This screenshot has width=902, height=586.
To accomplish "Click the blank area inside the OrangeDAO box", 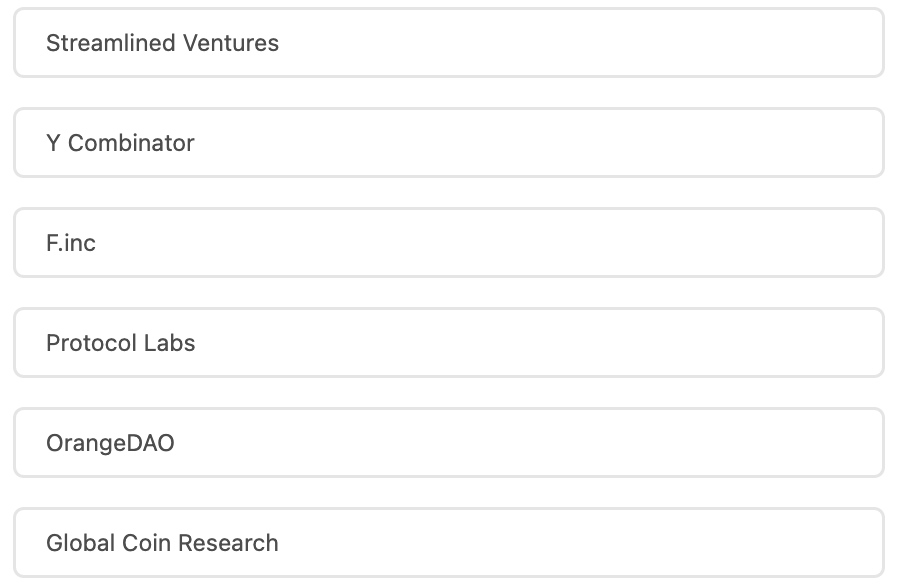I will click(x=600, y=443).
